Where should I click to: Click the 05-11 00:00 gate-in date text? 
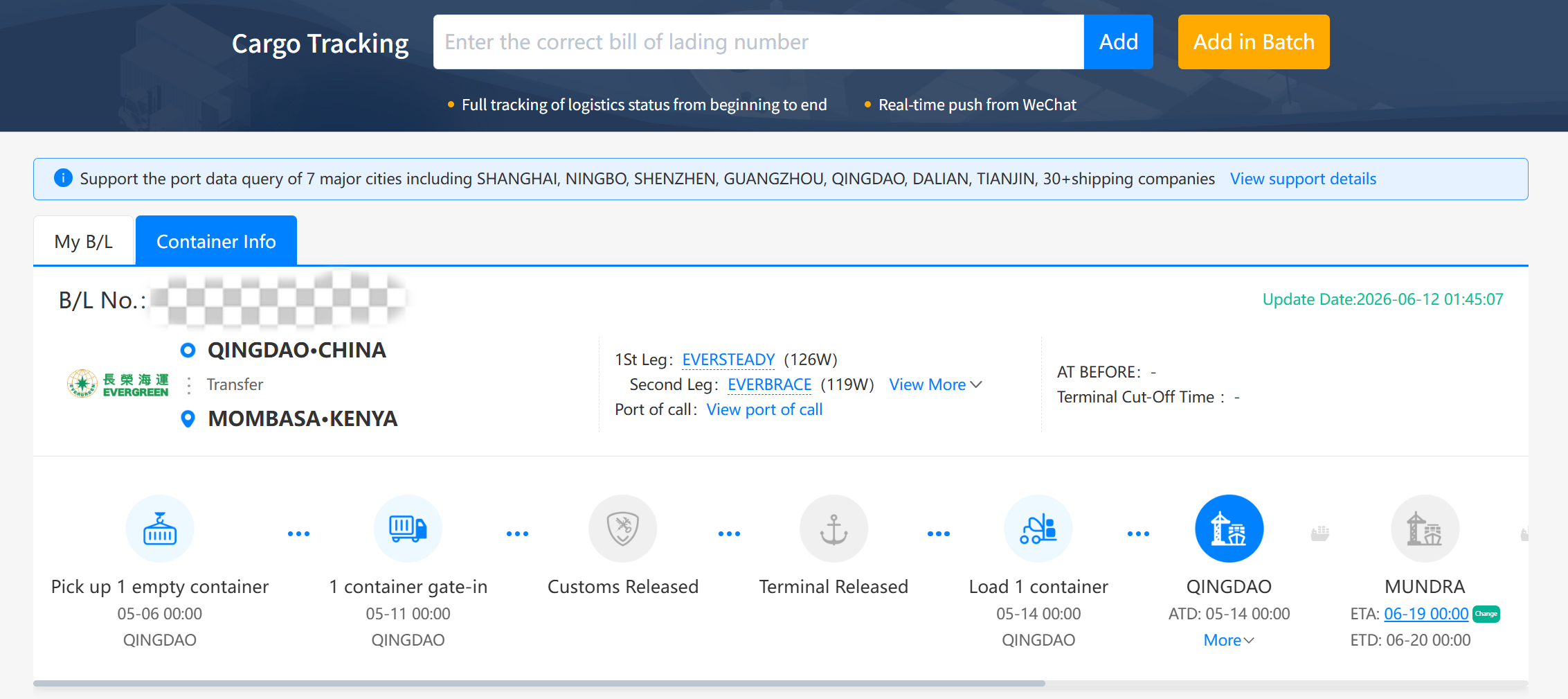click(x=408, y=614)
